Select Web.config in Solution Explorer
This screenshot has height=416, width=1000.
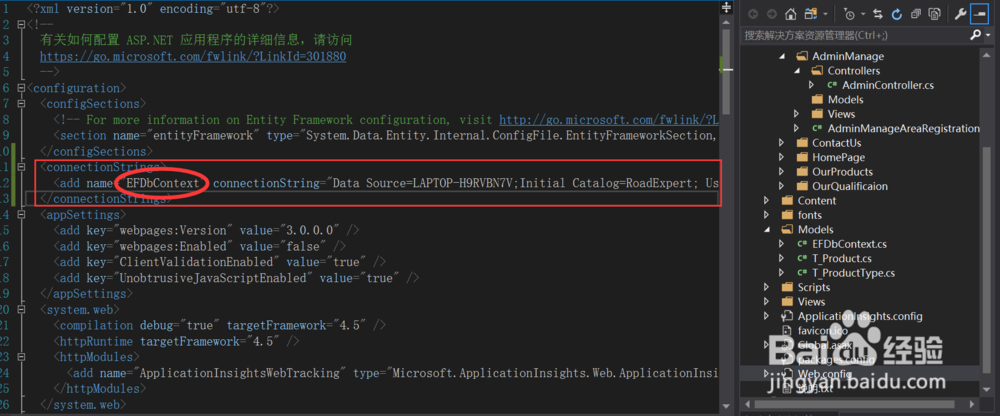click(x=823, y=373)
